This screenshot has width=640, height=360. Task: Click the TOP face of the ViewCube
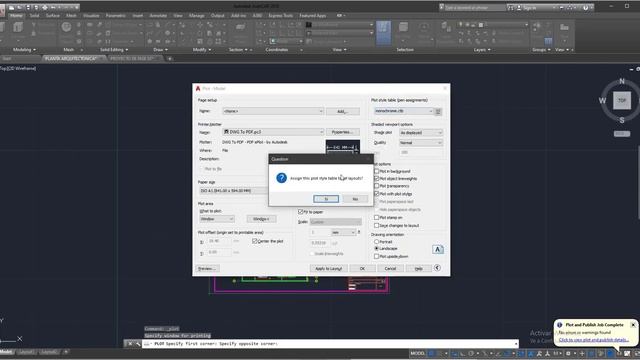[622, 100]
